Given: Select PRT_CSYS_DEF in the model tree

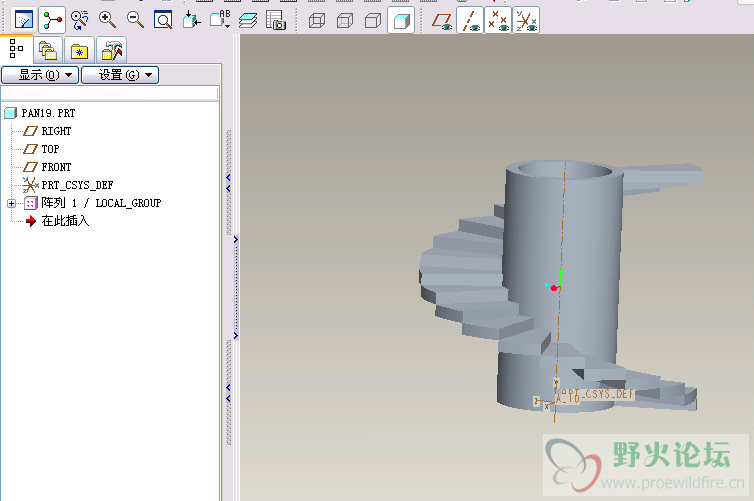Looking at the screenshot, I should pyautogui.click(x=77, y=185).
